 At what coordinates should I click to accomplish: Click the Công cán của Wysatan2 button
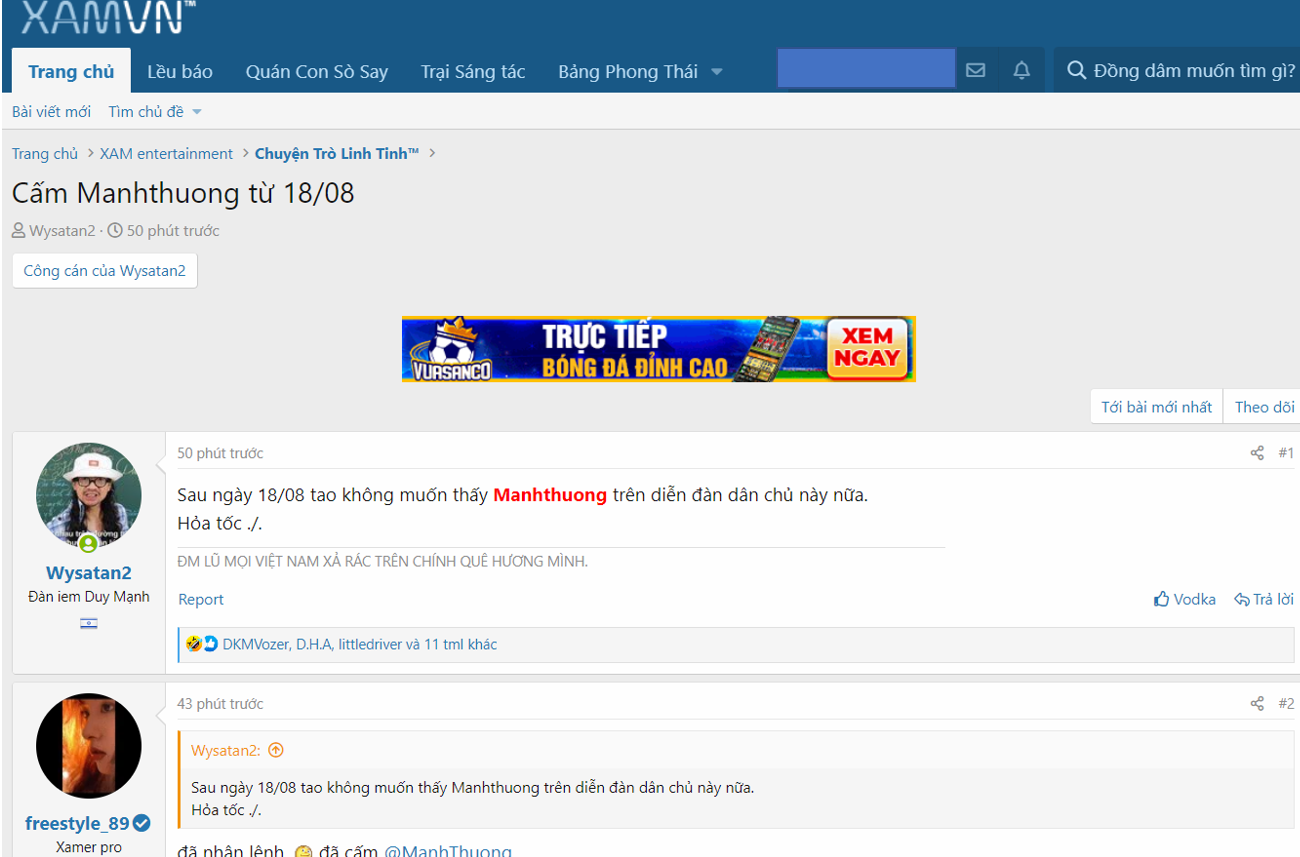[105, 271]
